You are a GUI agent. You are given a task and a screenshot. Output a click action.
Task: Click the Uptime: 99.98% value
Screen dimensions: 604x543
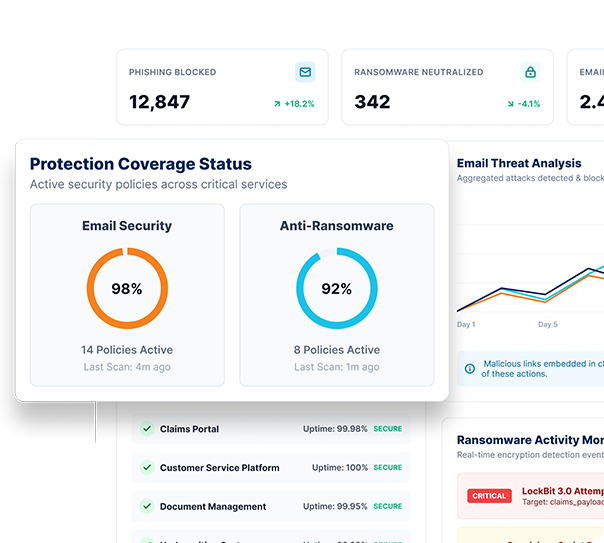(335, 429)
